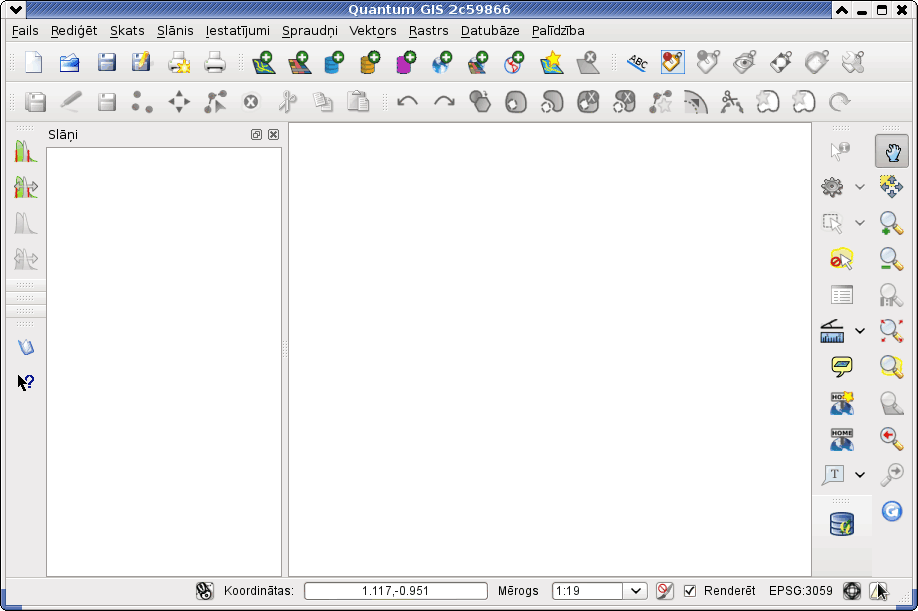Open the database DB Manager icon
Screen dimensions: 918x611
841,524
